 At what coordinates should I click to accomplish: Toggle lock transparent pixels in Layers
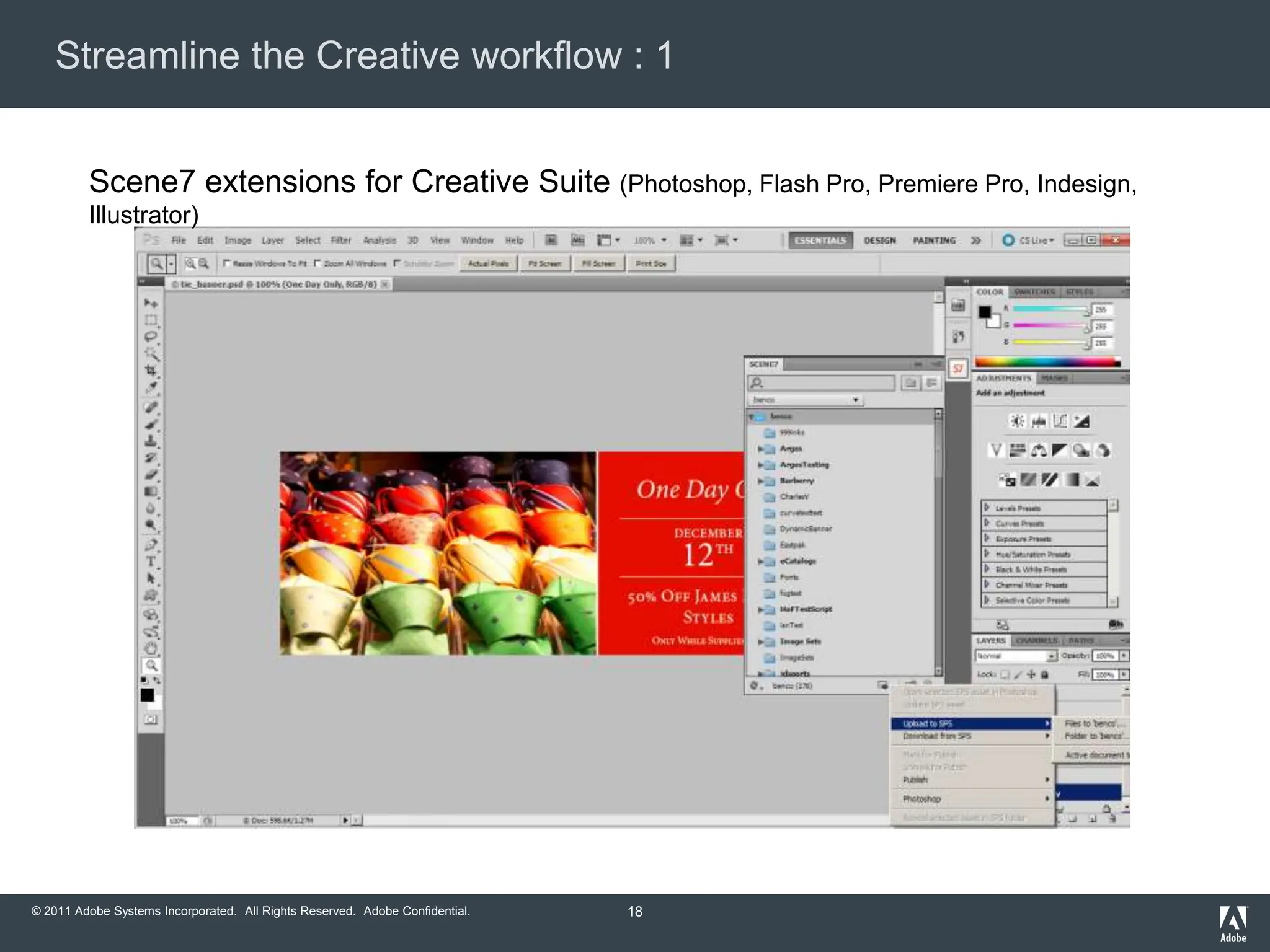pos(1006,674)
